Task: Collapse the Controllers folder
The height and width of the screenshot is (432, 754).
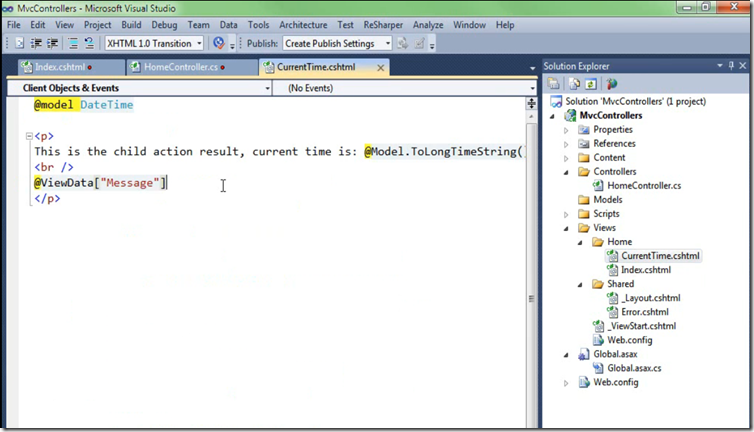Action: tap(566, 172)
